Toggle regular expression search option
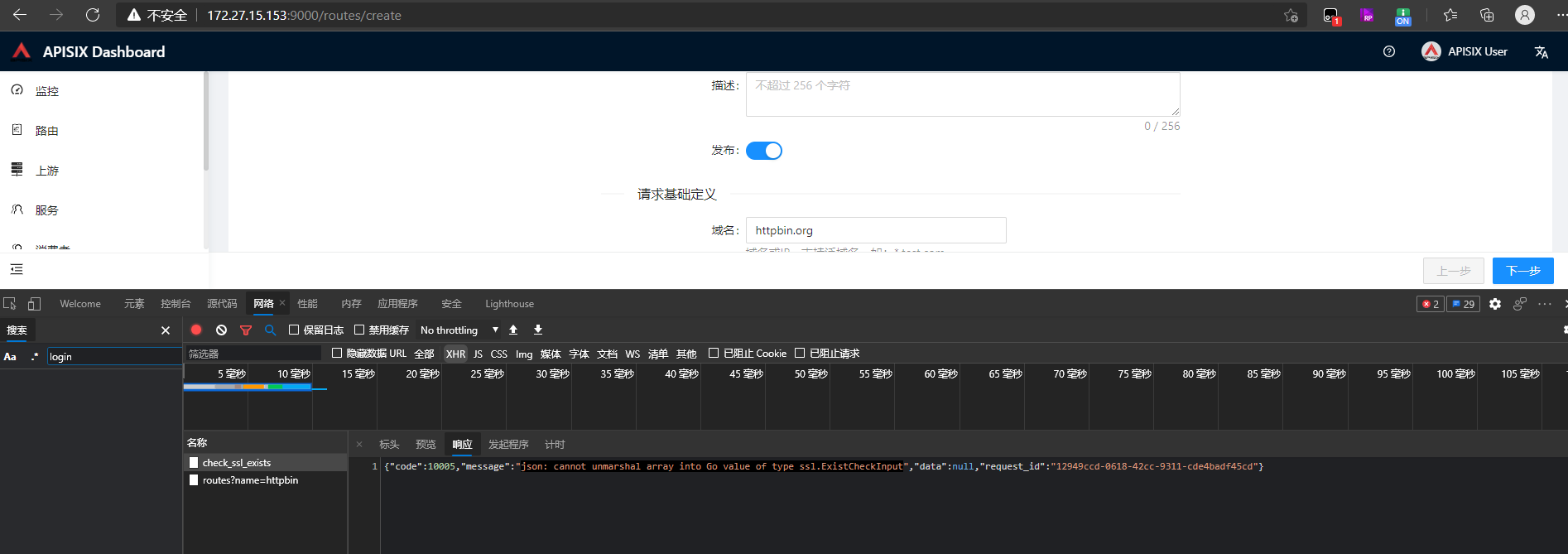The width and height of the screenshot is (1568, 554). point(35,357)
